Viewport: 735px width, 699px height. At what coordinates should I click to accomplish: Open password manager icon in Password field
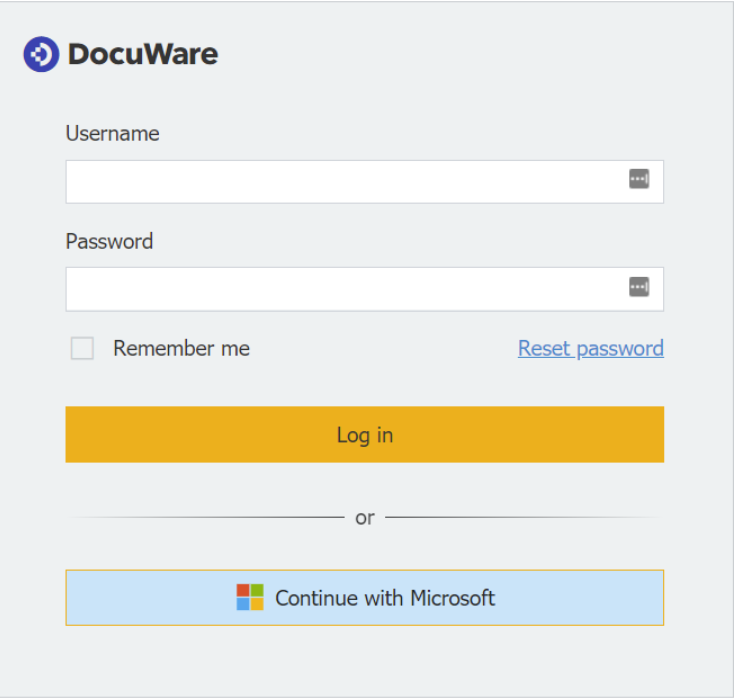[x=639, y=288]
